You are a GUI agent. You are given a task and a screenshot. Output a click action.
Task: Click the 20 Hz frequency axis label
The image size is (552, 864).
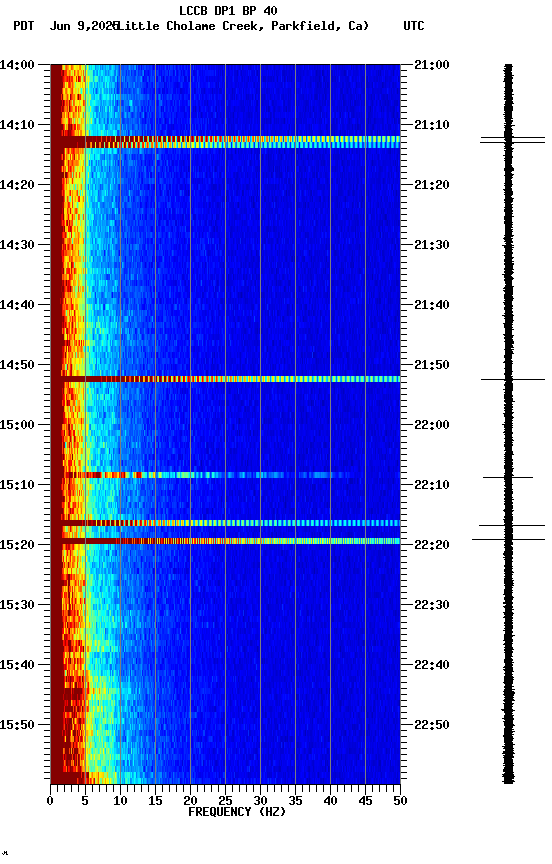[x=190, y=802]
